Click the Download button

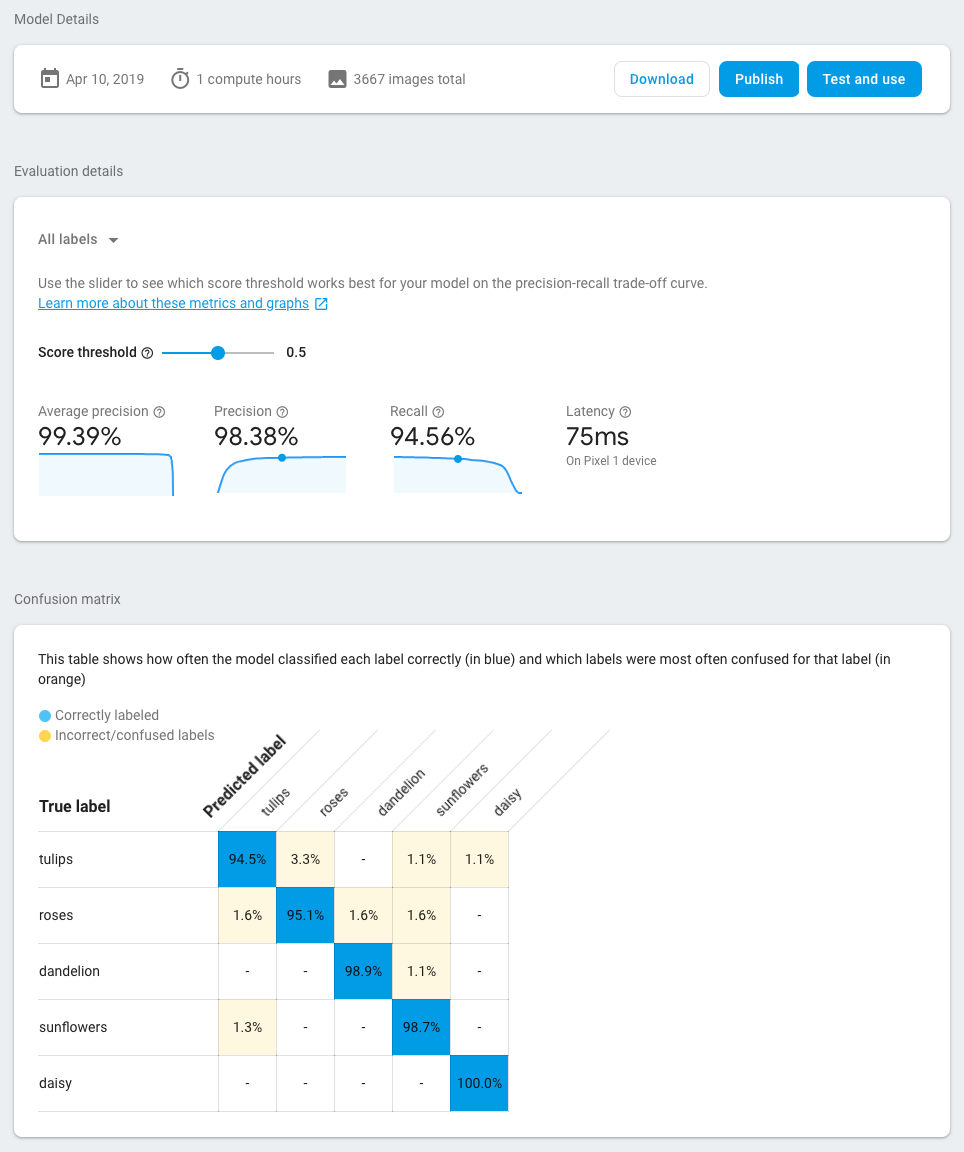[x=662, y=79]
